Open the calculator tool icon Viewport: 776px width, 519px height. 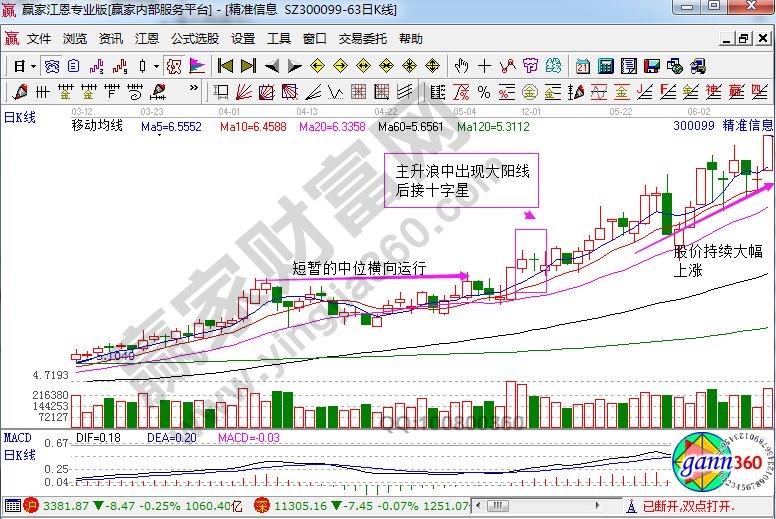pos(606,66)
